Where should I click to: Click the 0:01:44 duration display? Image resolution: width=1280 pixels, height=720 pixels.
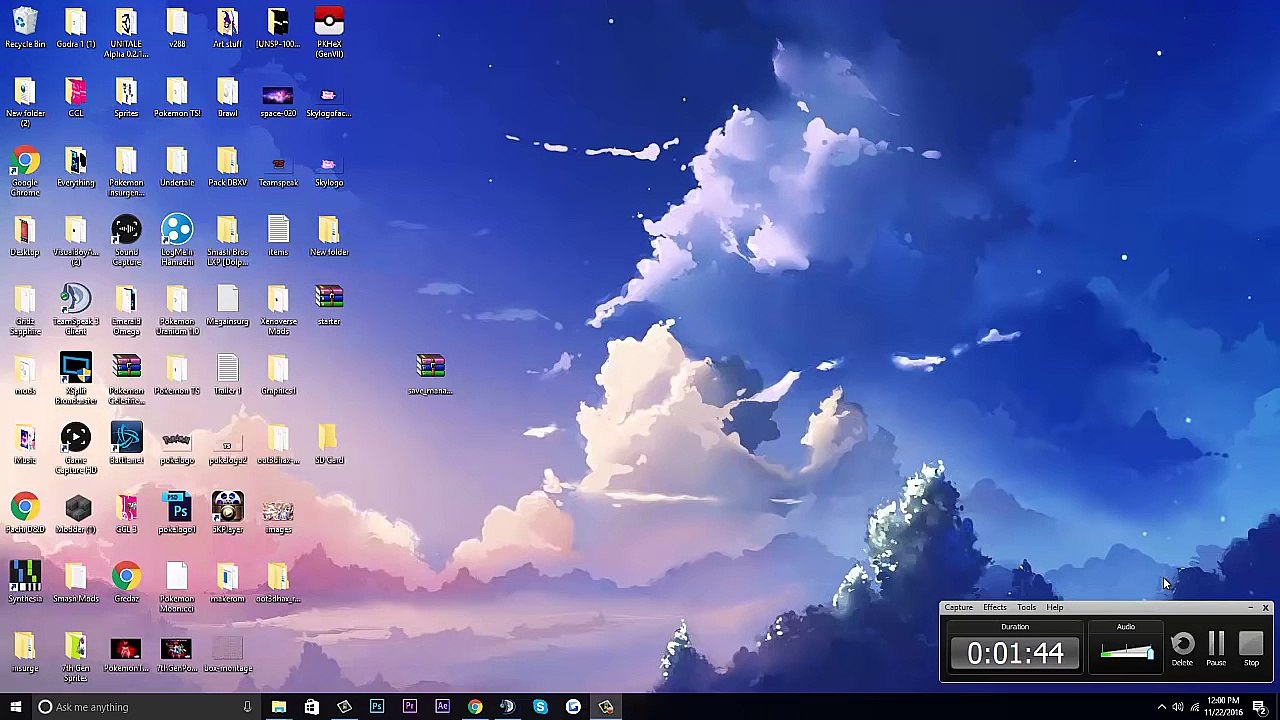coord(1015,653)
